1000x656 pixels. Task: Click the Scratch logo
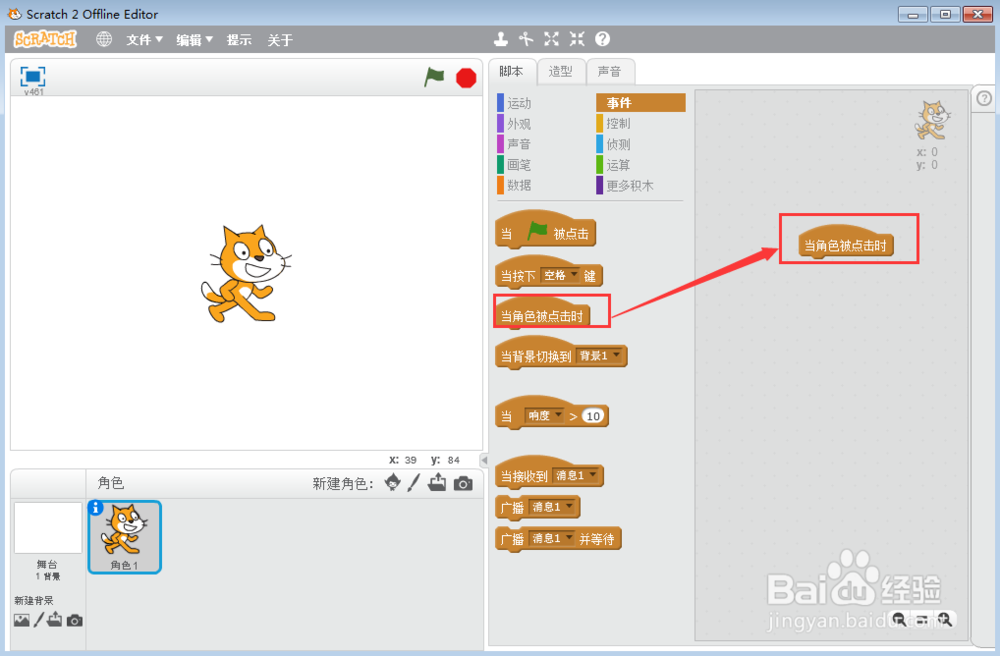click(x=45, y=40)
